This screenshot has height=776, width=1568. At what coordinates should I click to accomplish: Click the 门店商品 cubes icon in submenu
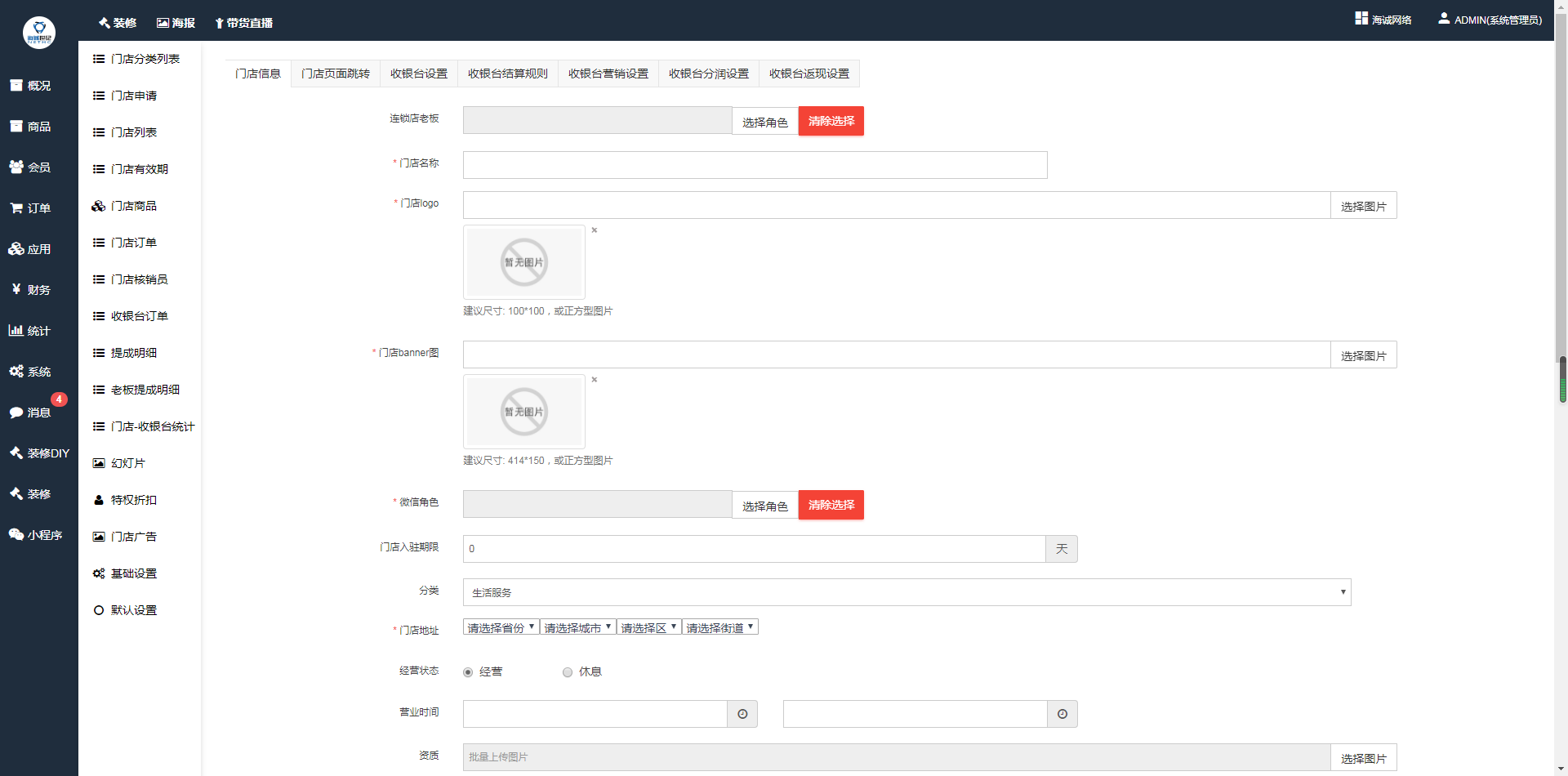coord(99,206)
